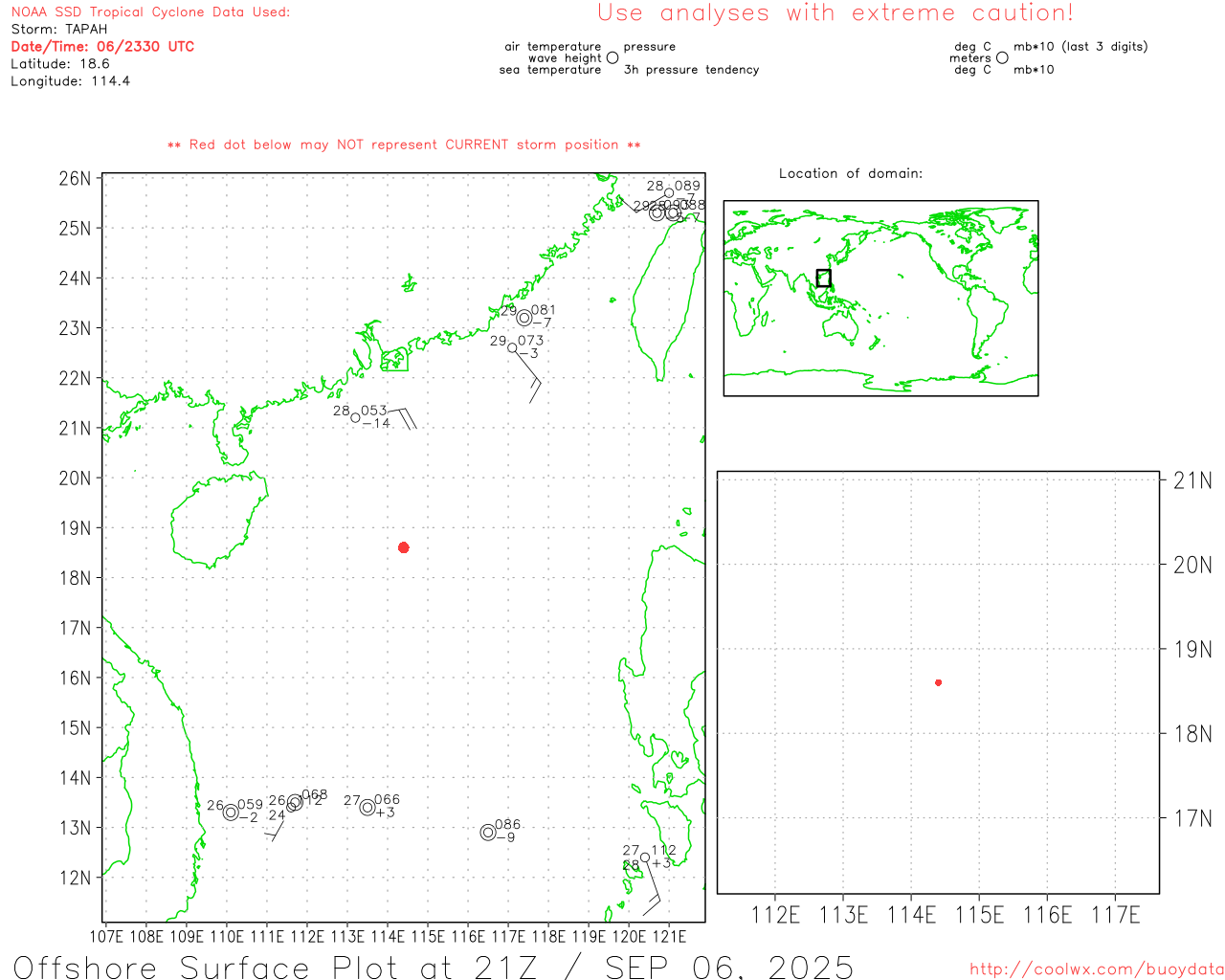Click the buoy station circle reporting 053 pressure
The image size is (1225, 980).
[356, 417]
